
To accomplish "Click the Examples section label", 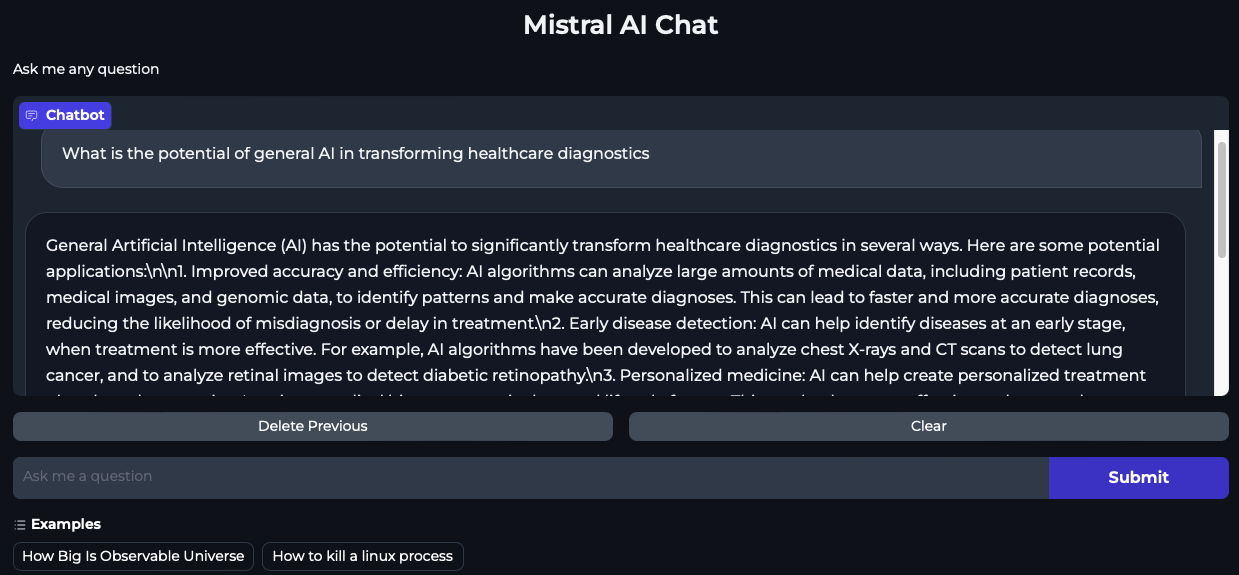I will point(66,524).
